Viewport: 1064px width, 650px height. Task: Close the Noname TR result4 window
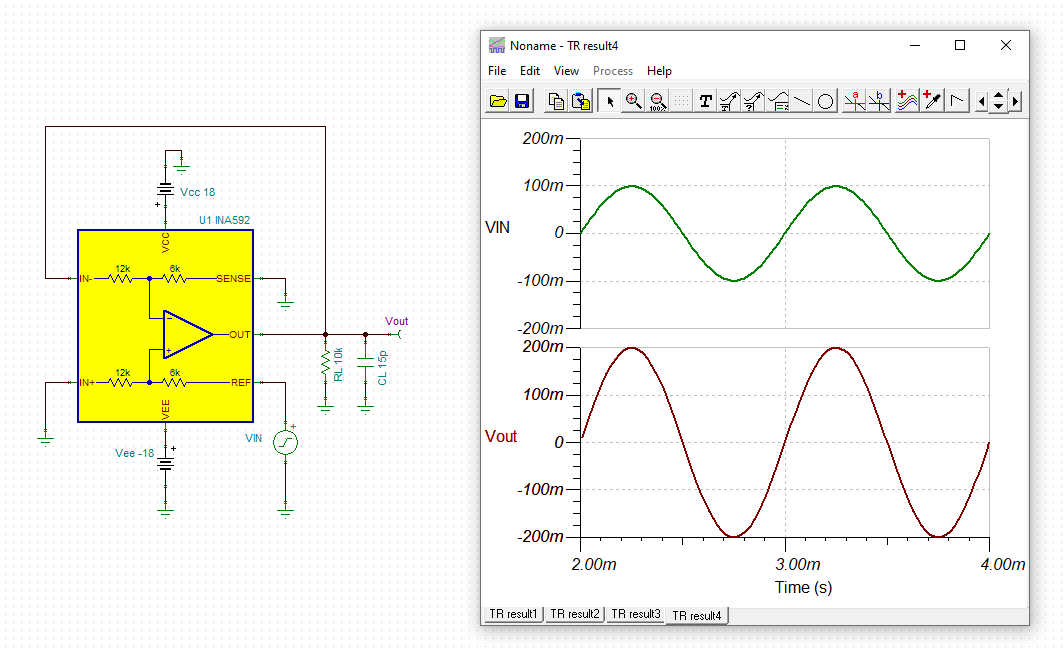[1006, 45]
